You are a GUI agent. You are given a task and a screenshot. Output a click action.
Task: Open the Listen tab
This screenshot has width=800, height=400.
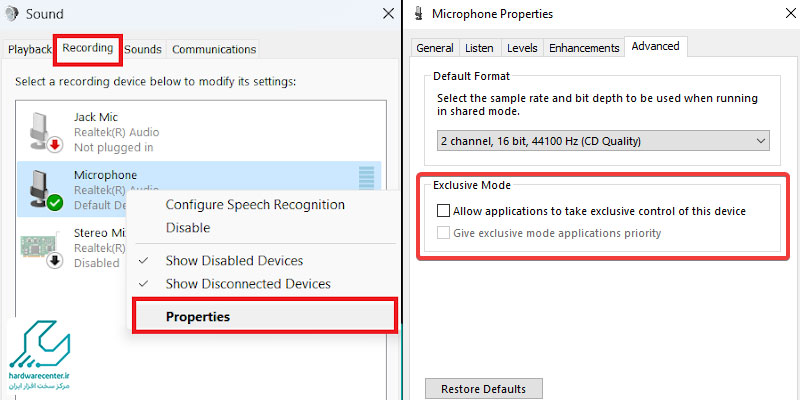coord(479,48)
